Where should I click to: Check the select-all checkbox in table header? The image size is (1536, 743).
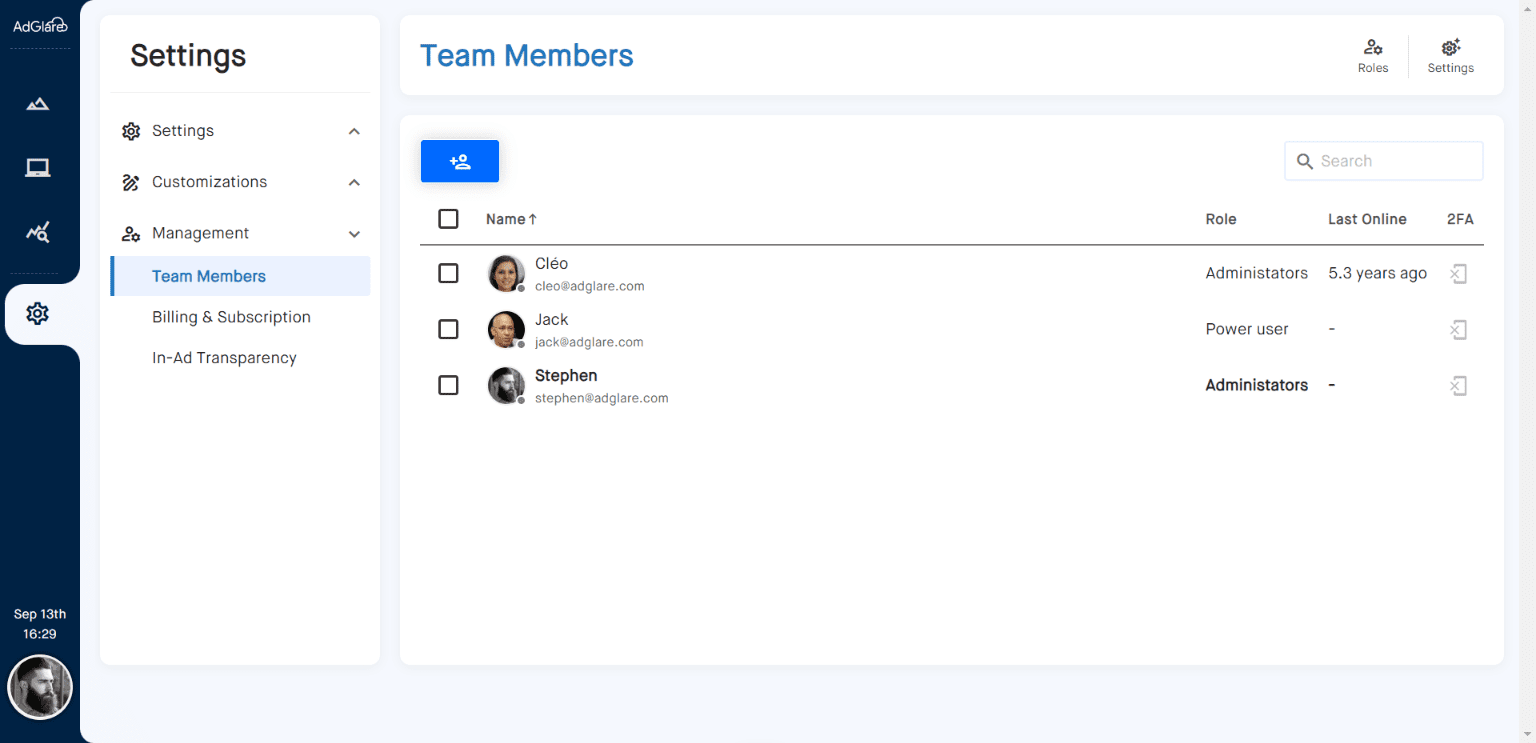click(448, 218)
